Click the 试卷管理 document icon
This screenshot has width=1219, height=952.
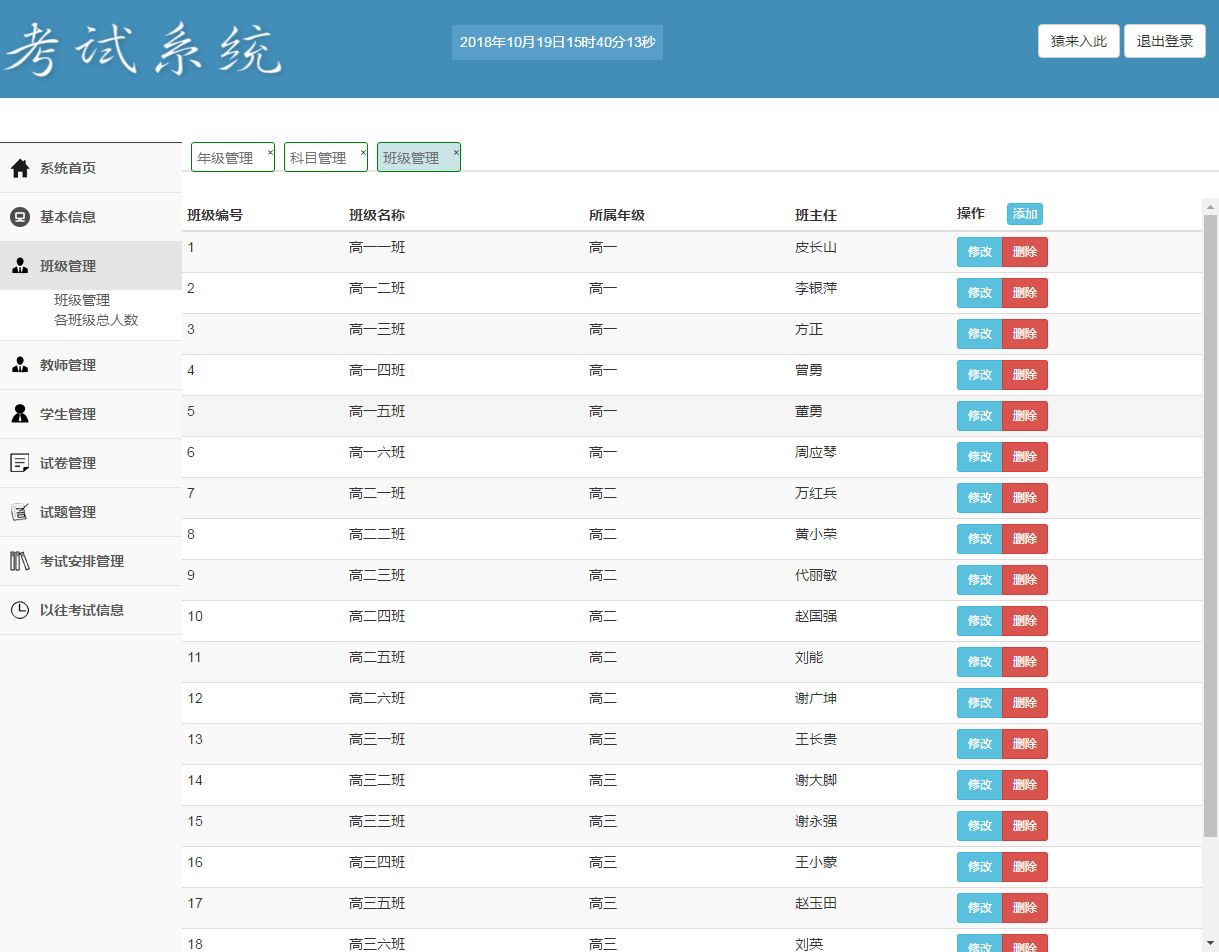tap(19, 462)
